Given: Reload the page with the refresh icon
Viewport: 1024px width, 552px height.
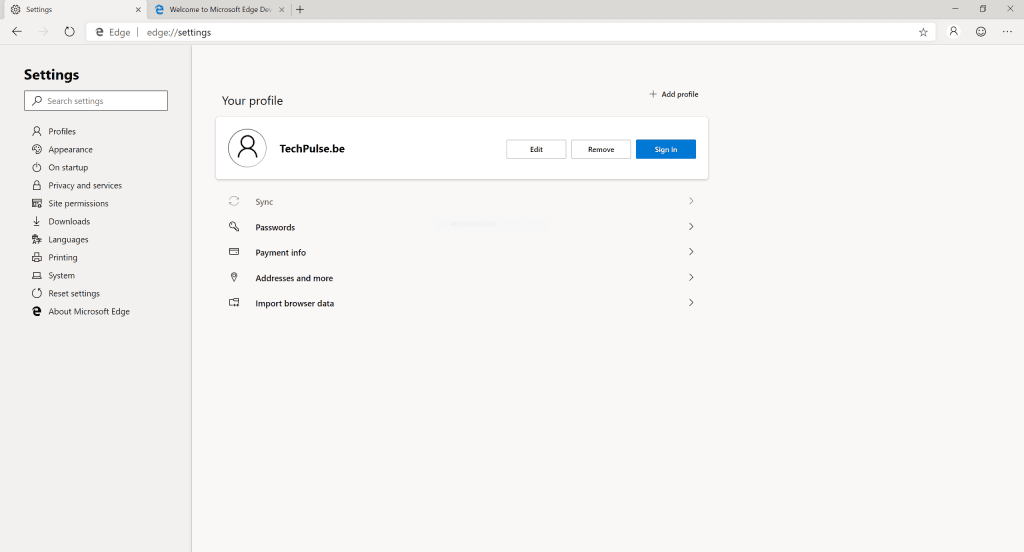Looking at the screenshot, I should pos(69,32).
